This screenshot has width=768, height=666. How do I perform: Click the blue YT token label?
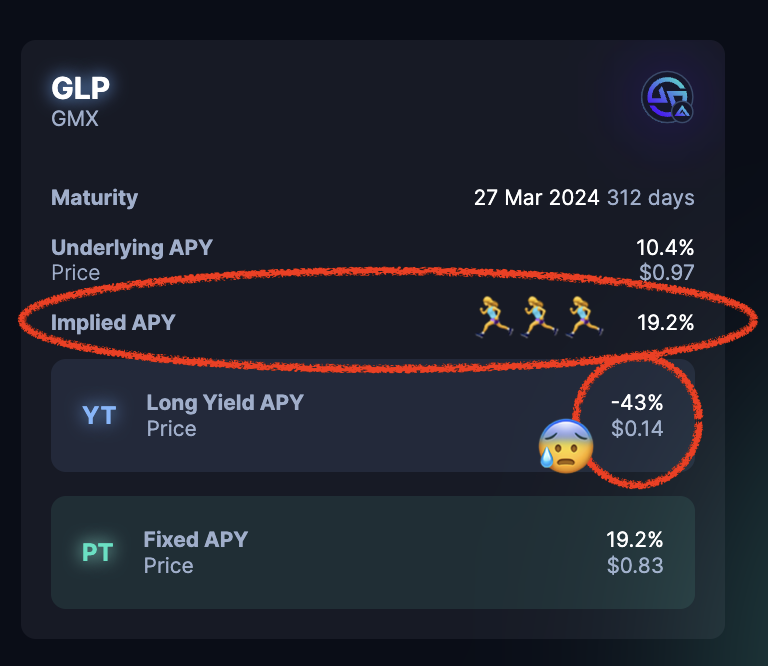pos(99,415)
